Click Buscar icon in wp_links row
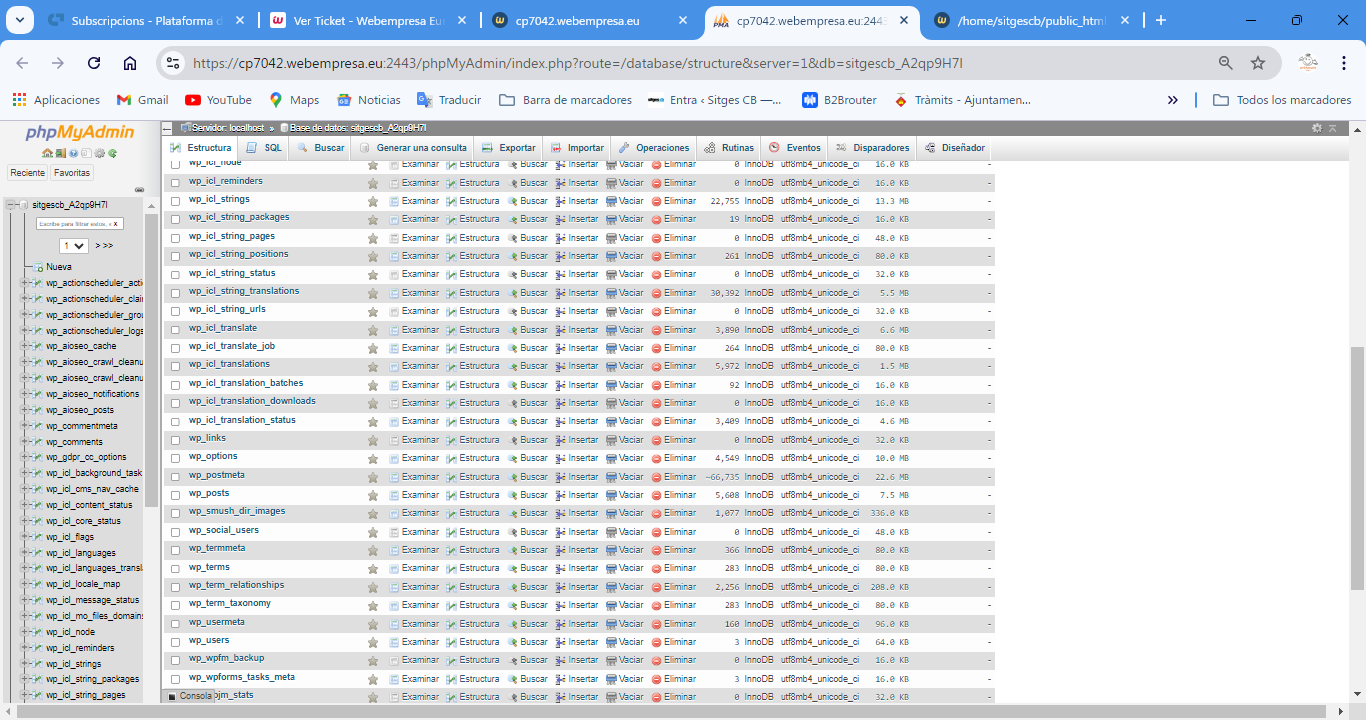1366x720 pixels. [512, 440]
